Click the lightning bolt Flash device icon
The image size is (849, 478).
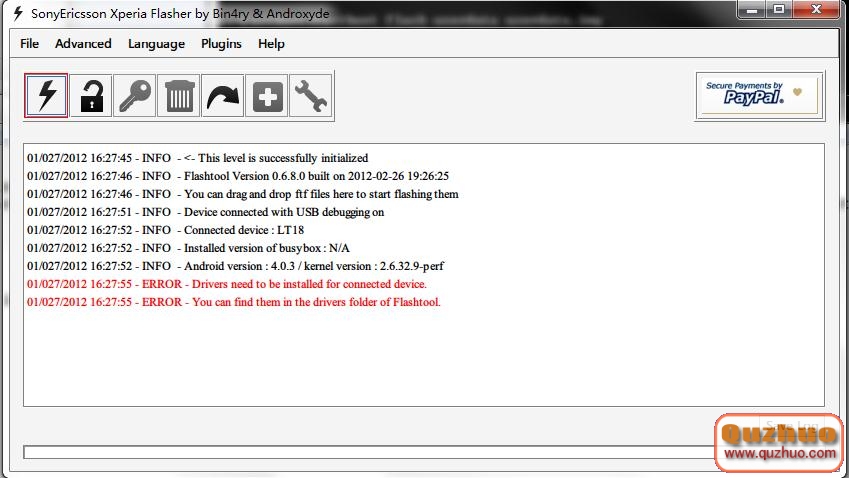pos(46,95)
